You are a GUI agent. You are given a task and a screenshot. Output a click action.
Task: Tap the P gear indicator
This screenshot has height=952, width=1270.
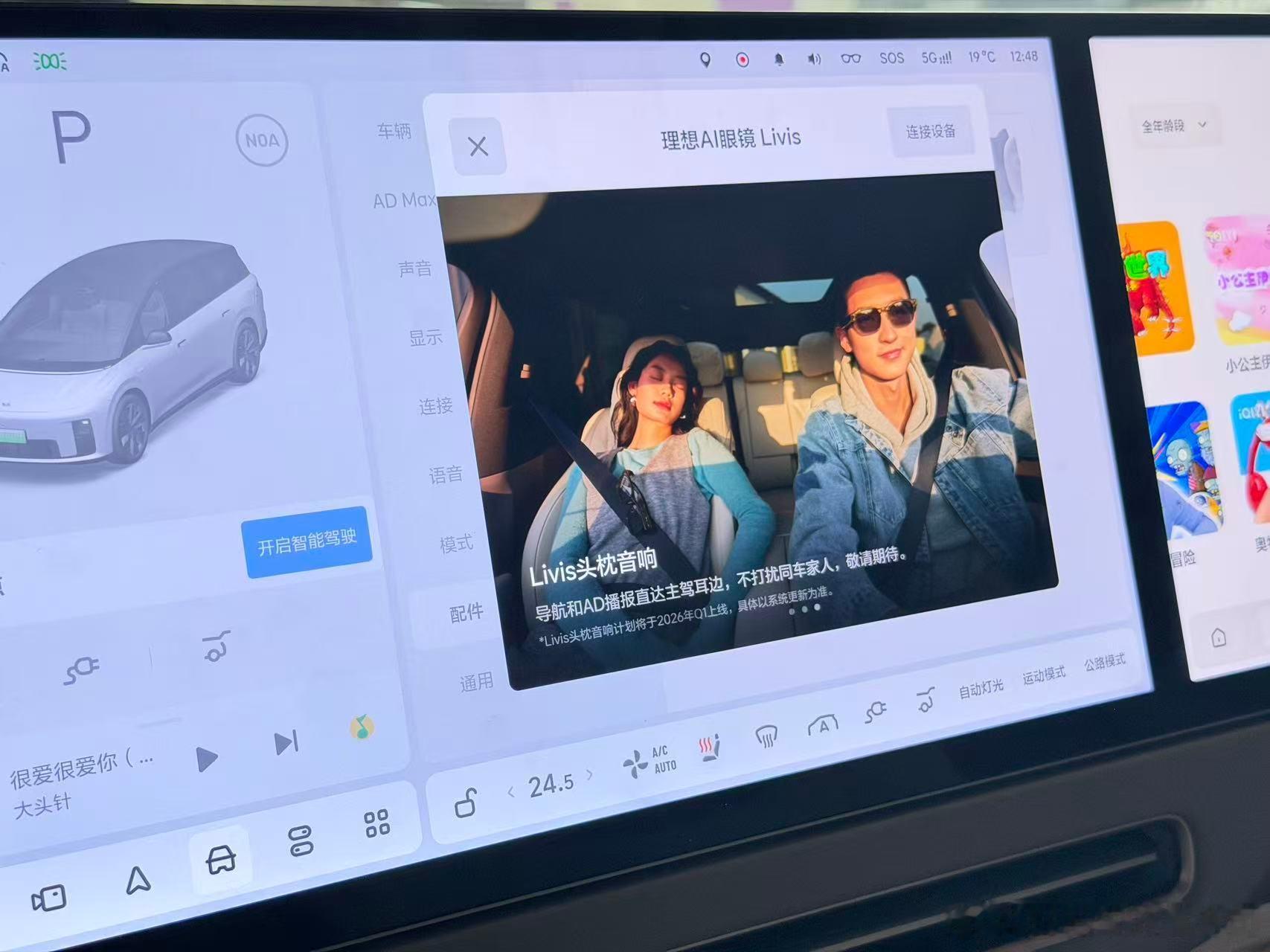(x=71, y=137)
